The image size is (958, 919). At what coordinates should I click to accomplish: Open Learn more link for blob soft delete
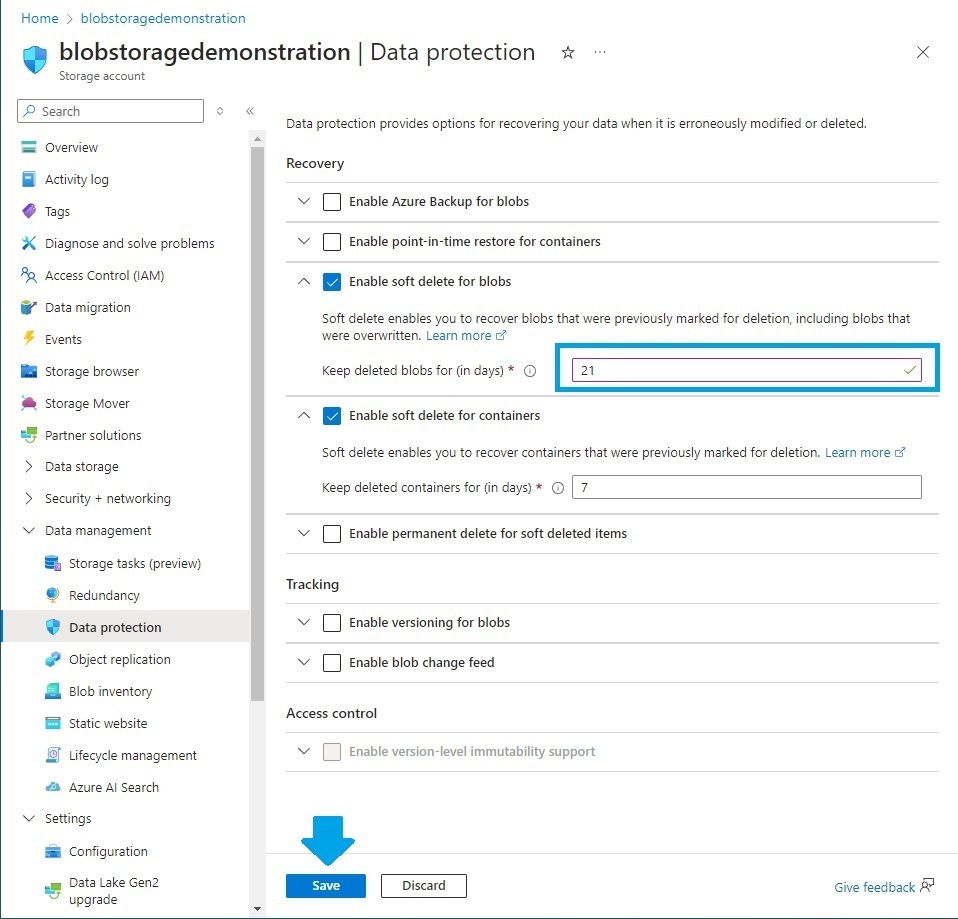point(466,335)
